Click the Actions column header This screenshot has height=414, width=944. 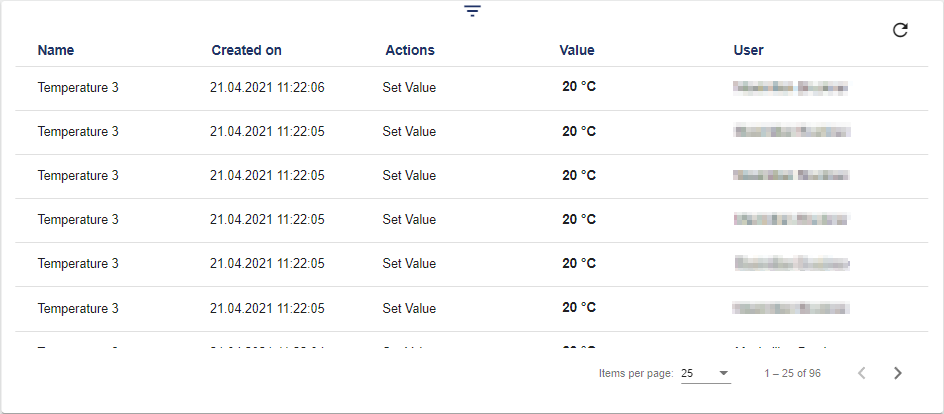pos(410,50)
